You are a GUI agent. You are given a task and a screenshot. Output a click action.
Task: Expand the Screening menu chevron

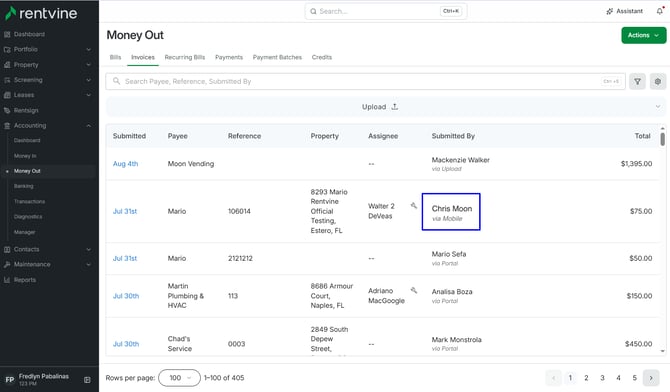[88, 80]
